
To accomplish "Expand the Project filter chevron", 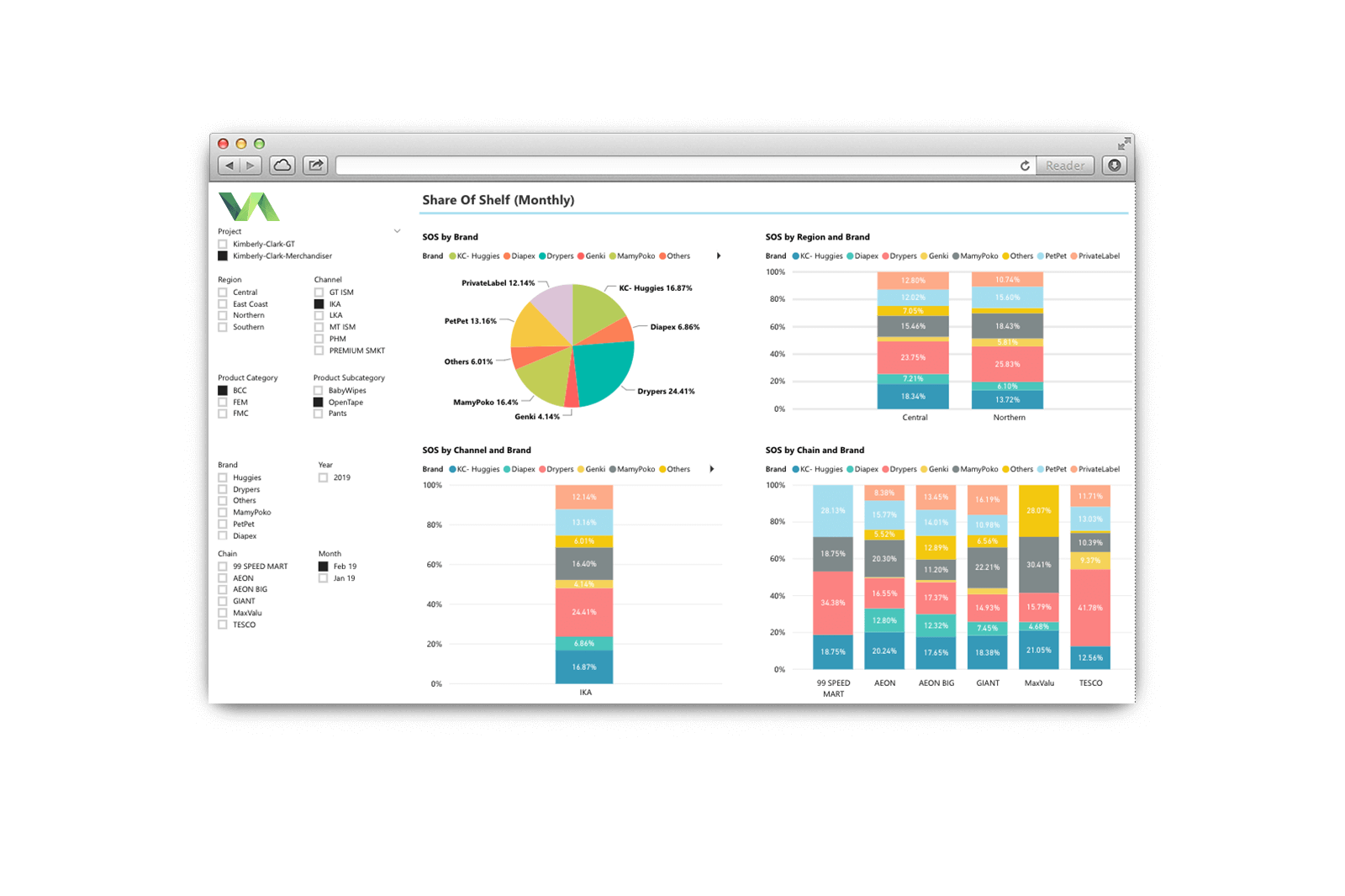I will click(397, 231).
